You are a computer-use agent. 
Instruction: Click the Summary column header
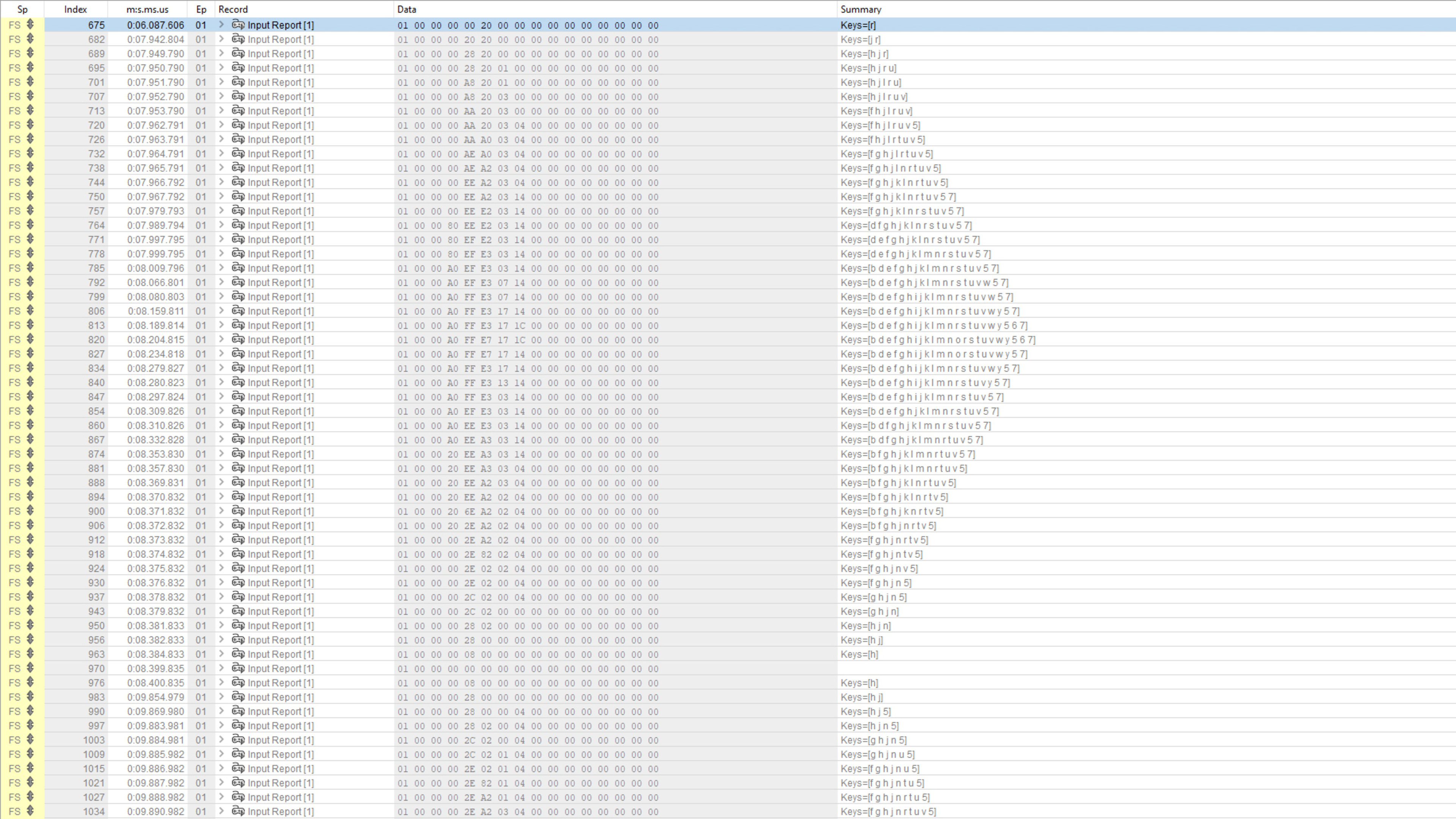[x=860, y=9]
